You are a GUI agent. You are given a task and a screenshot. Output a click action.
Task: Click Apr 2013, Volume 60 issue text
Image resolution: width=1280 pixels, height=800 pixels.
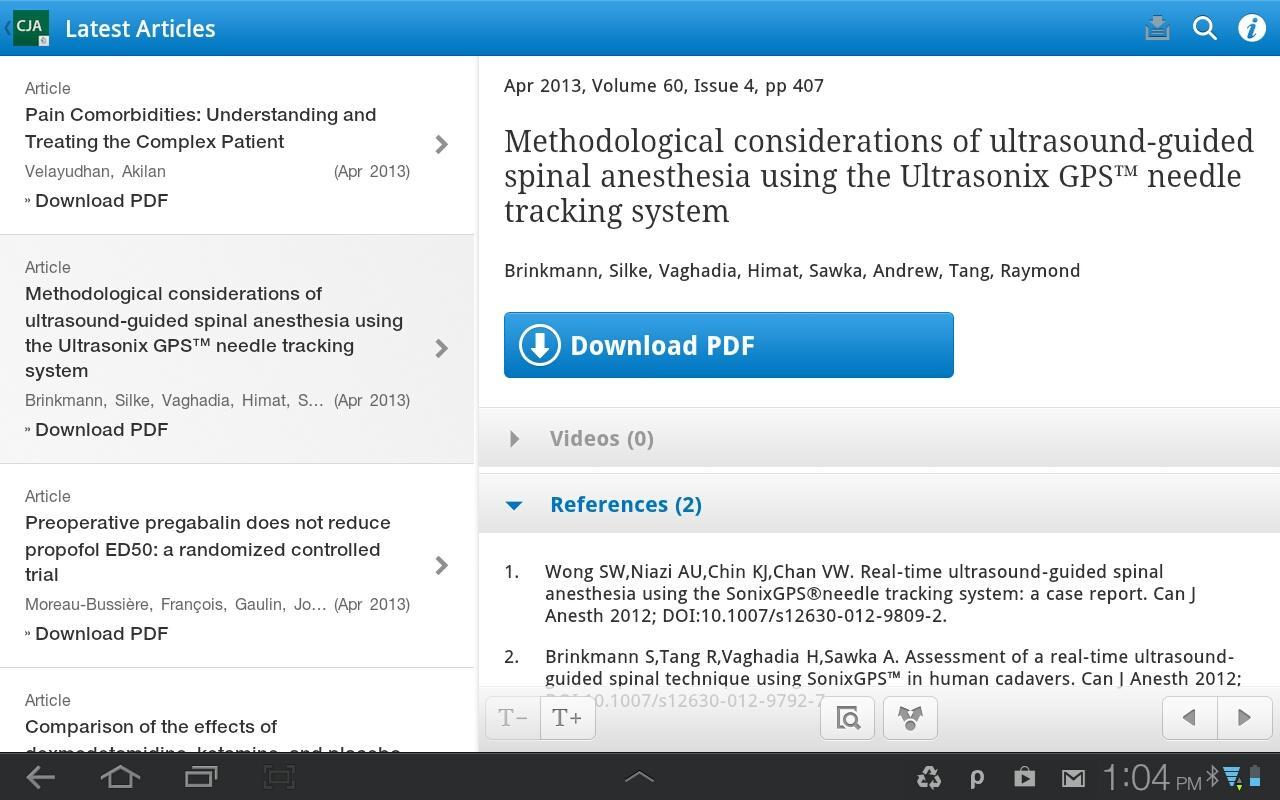664,85
